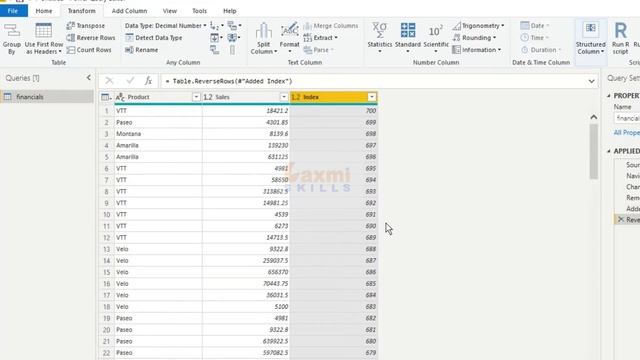Click the Transpose button

(x=86, y=26)
